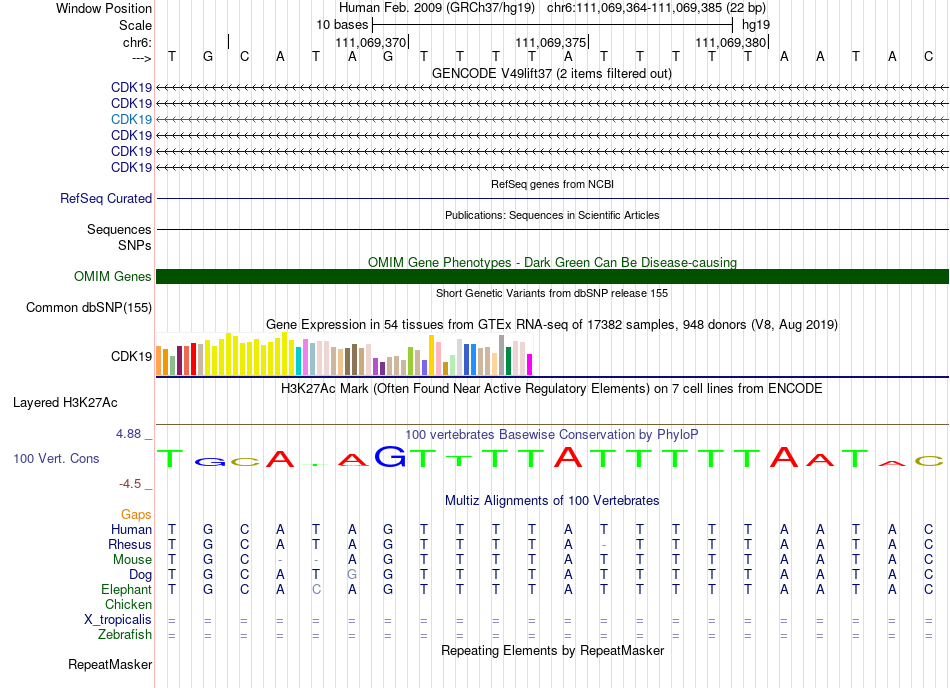Click the OMIM Gene Phenotypes green title

(x=552, y=262)
